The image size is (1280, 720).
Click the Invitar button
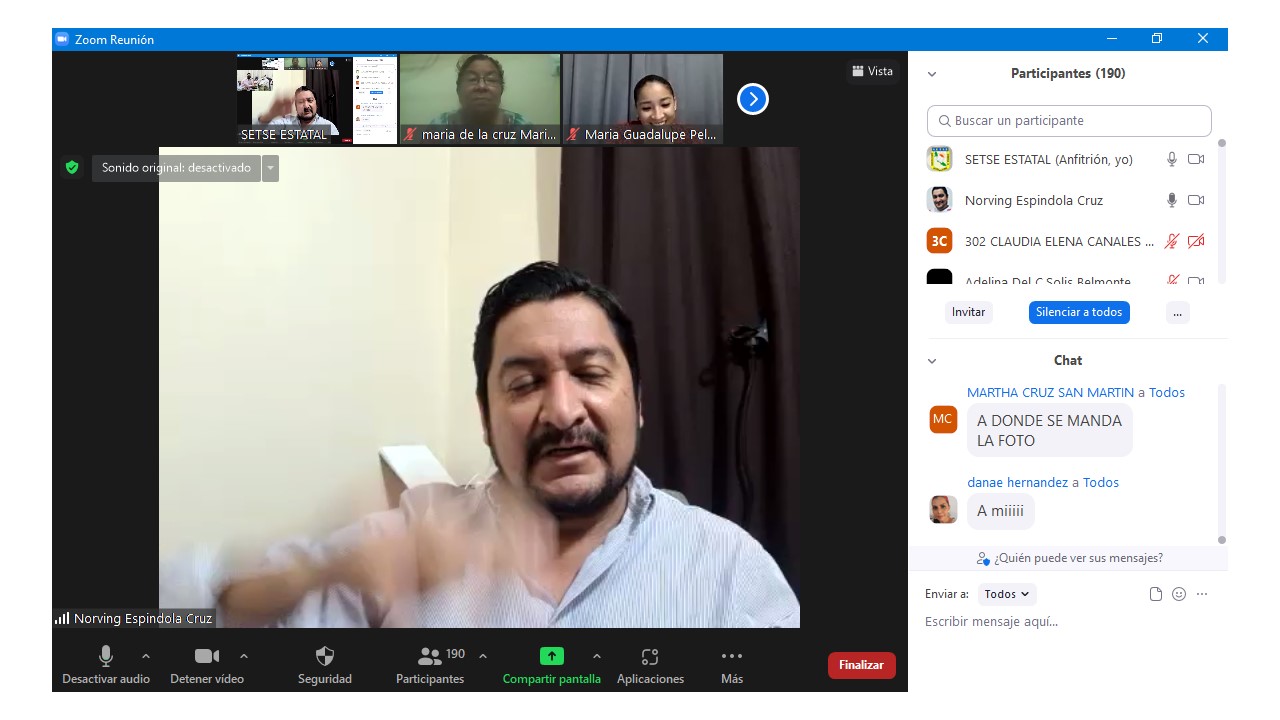968,312
